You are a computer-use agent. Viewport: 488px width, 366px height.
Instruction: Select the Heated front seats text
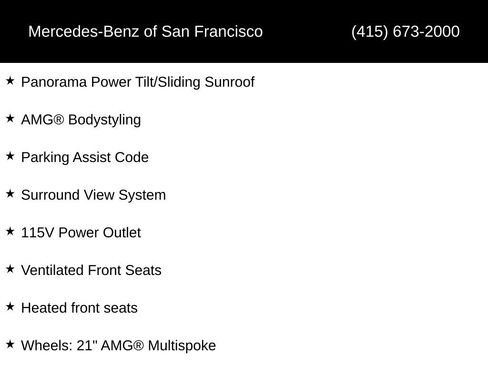(79, 308)
